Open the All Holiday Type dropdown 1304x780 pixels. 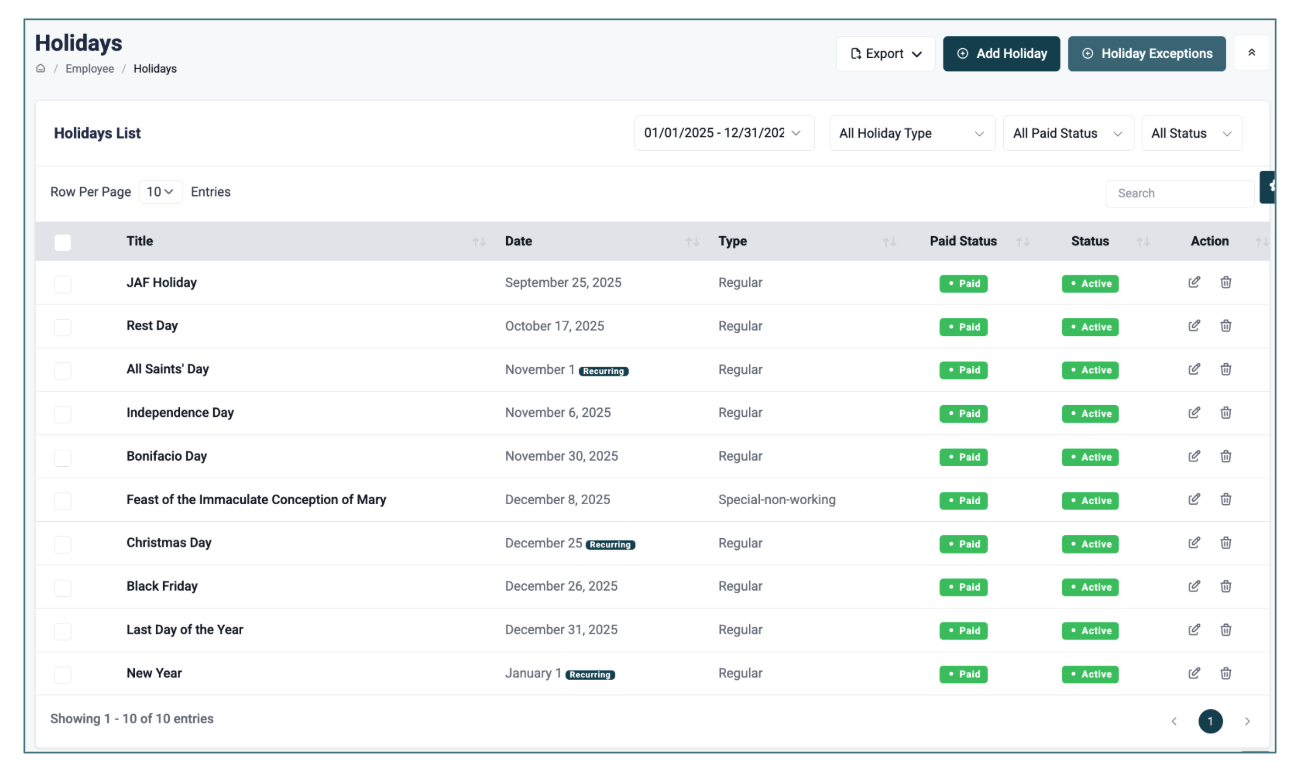pyautogui.click(x=911, y=134)
